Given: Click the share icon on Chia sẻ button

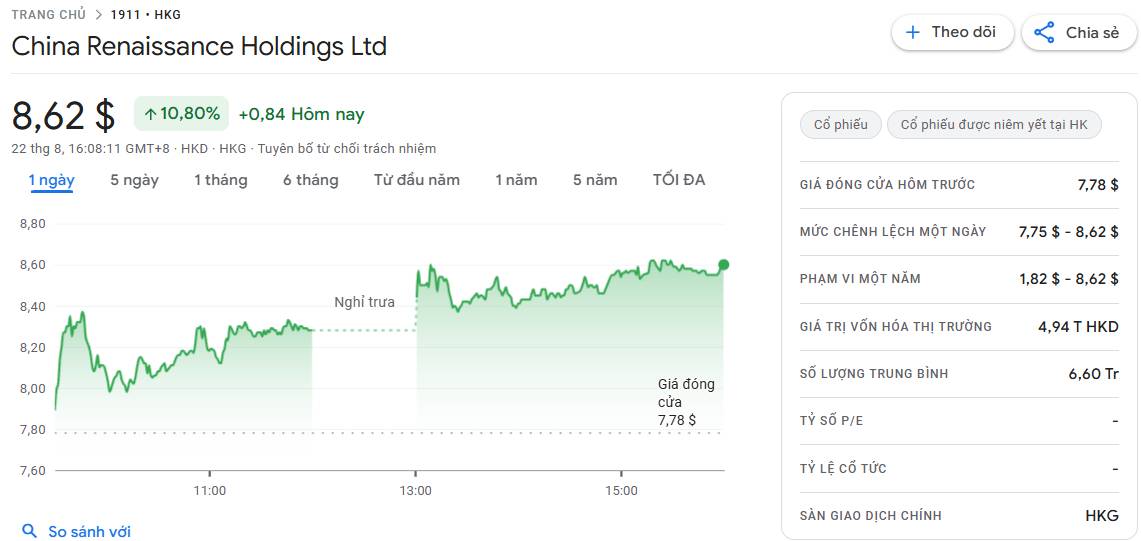Looking at the screenshot, I should 1044,33.
